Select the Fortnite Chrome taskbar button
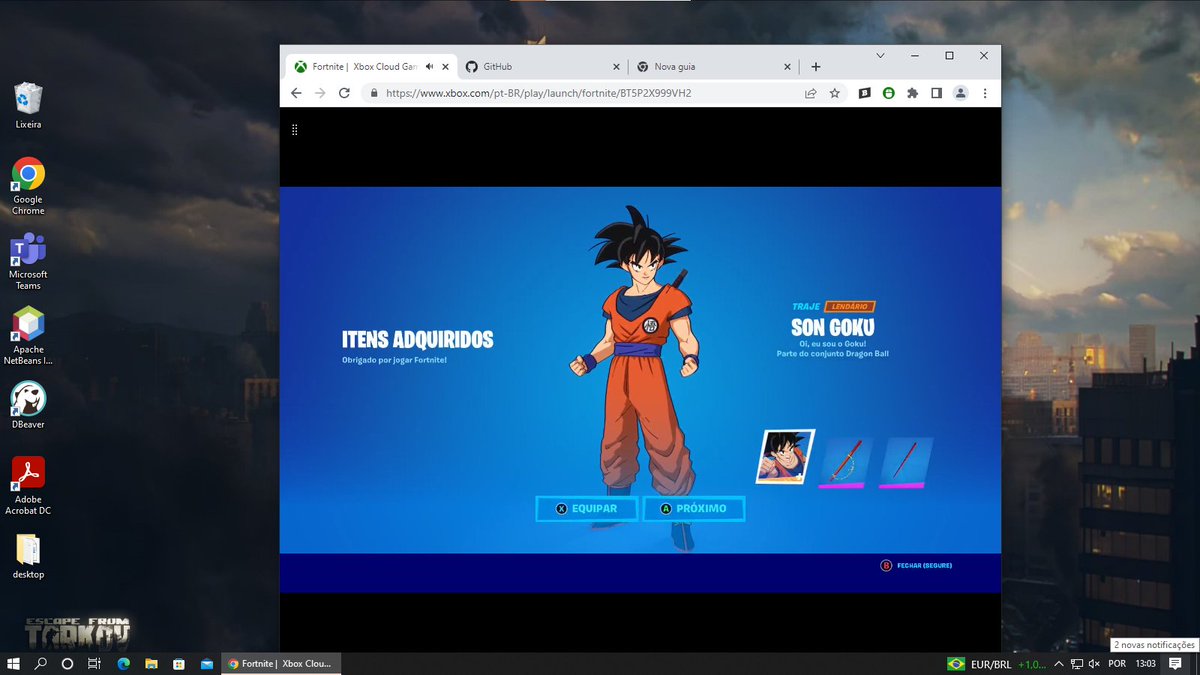 (281, 663)
